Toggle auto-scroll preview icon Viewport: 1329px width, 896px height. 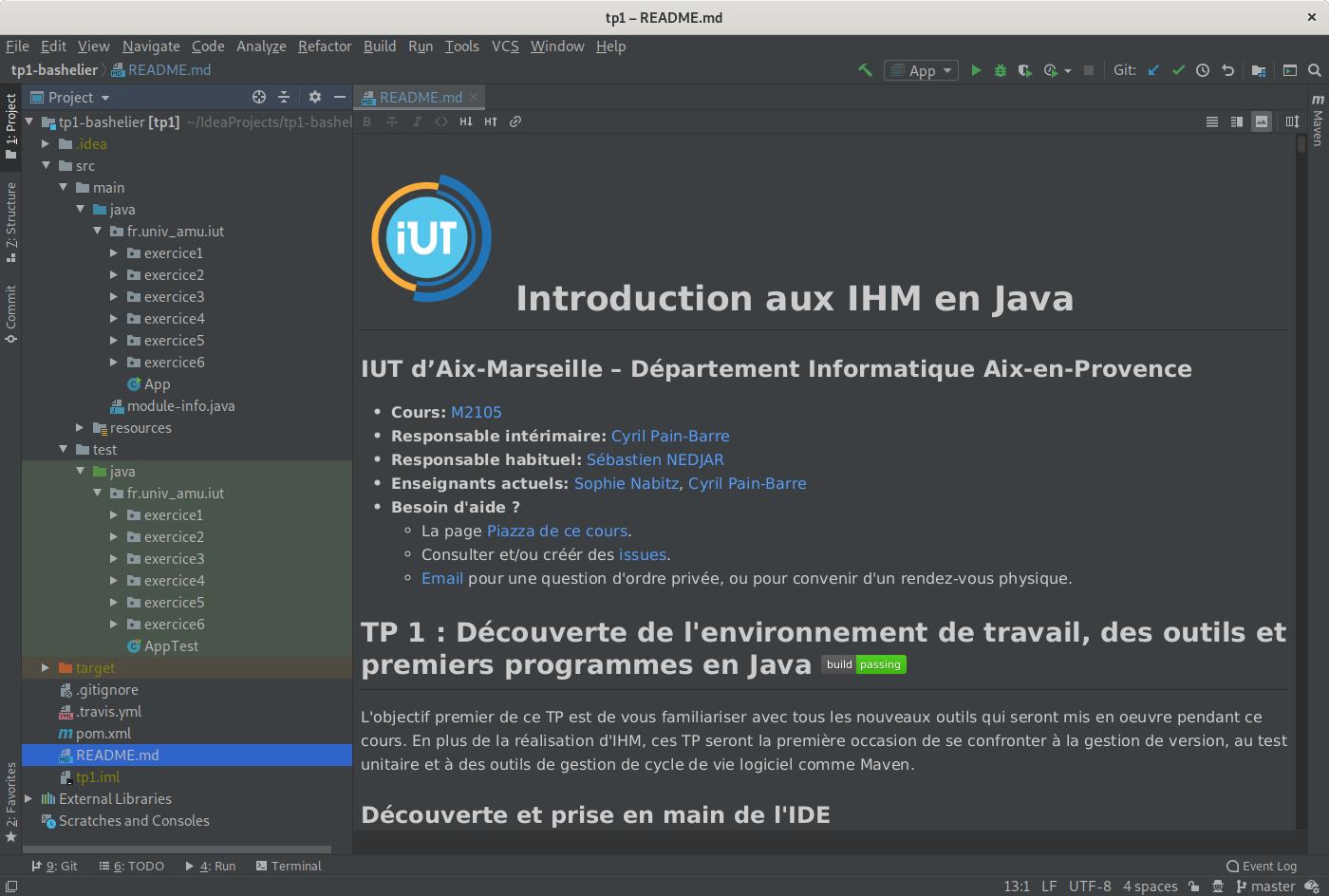point(1292,121)
